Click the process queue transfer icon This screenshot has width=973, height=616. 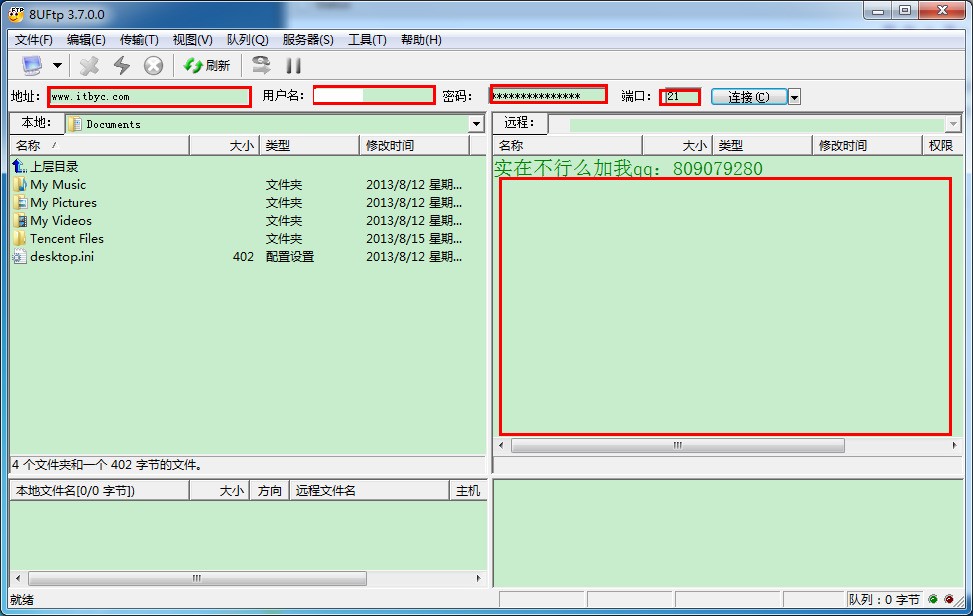pos(261,66)
